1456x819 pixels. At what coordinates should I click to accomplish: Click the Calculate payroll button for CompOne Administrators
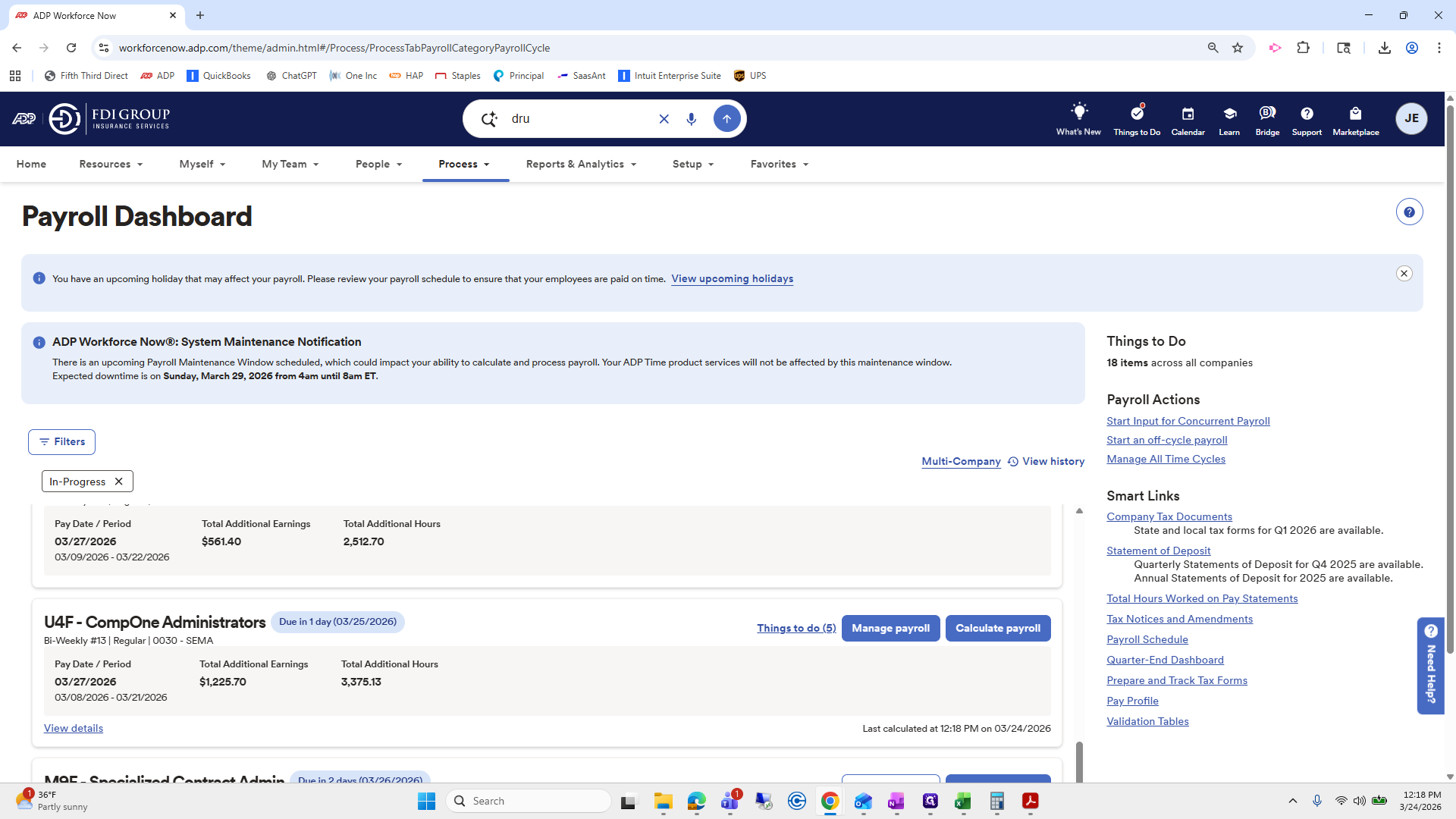998,628
